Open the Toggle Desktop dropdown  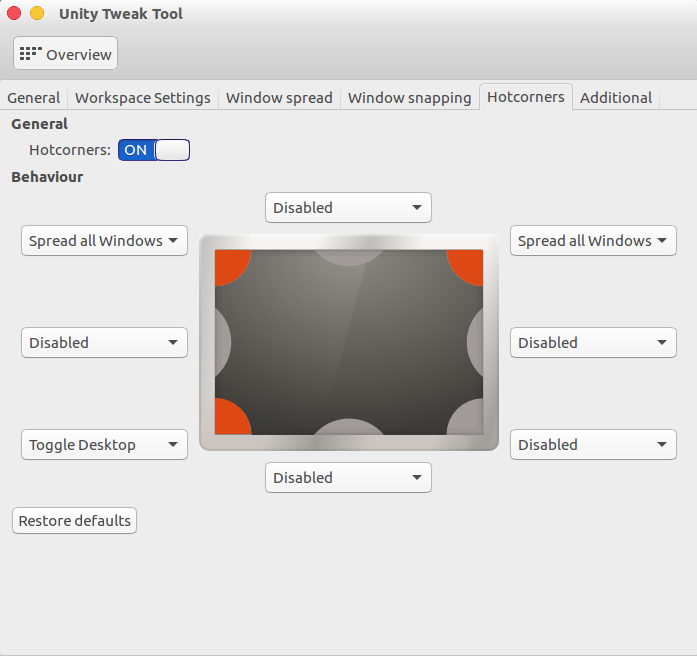click(x=104, y=444)
